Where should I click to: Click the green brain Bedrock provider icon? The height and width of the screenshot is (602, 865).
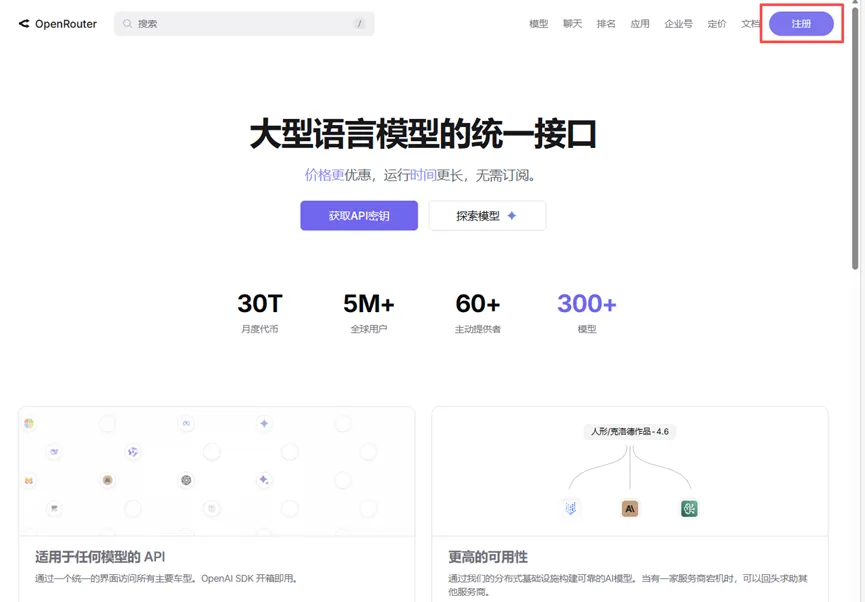click(689, 508)
